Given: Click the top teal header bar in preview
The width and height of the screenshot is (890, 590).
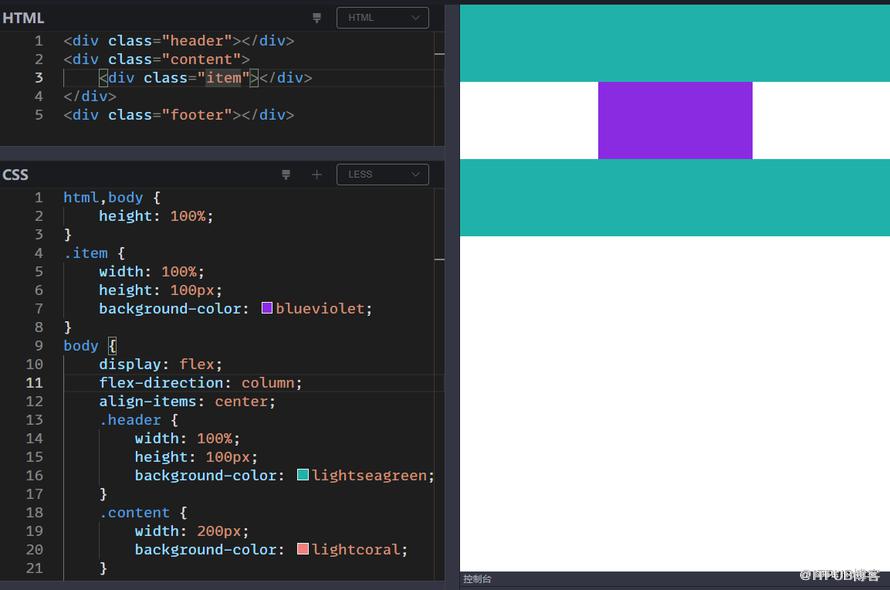Looking at the screenshot, I should [x=675, y=43].
